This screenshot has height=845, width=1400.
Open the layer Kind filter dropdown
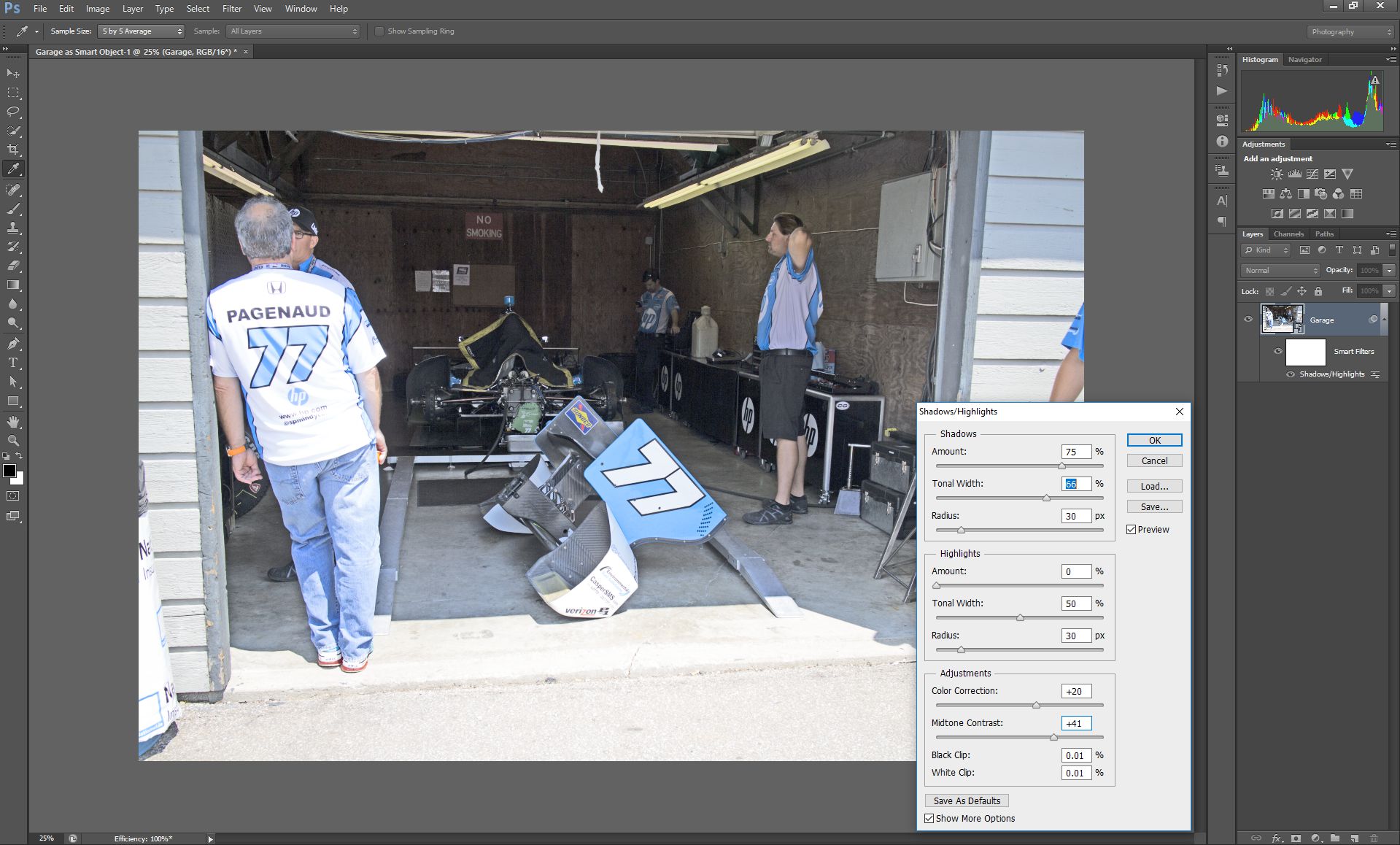pos(1266,250)
